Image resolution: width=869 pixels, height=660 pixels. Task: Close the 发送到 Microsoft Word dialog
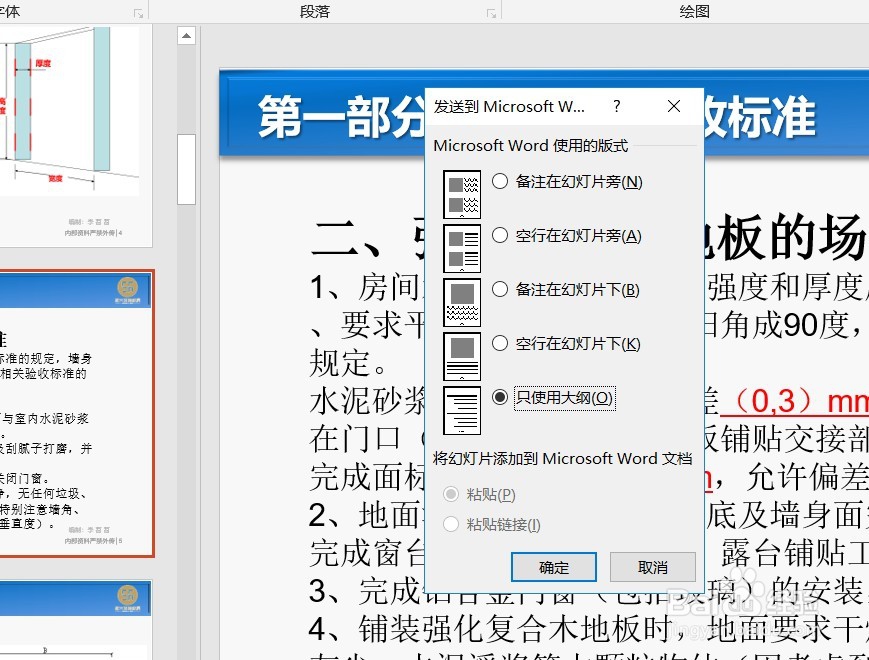673,106
